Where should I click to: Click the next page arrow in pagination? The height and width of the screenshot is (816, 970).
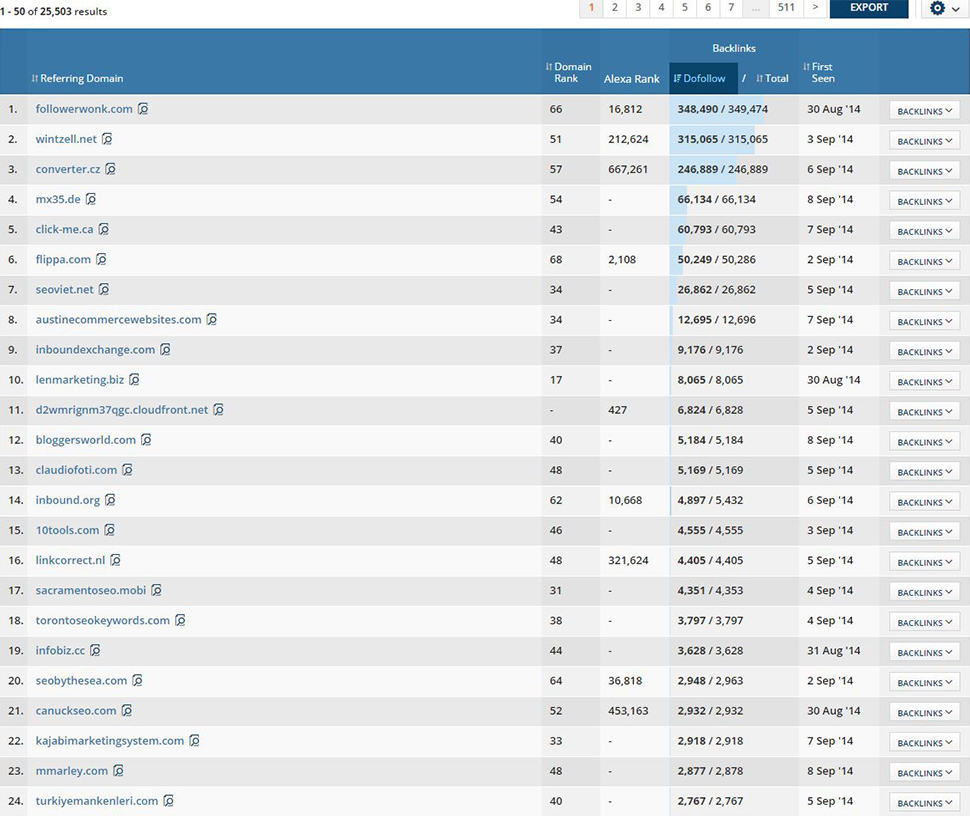tap(816, 8)
